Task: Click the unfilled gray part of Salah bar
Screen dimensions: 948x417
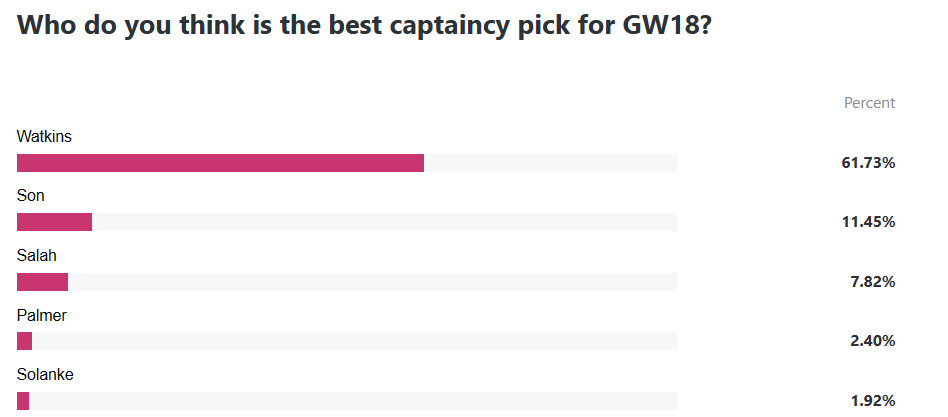Action: [x=372, y=282]
